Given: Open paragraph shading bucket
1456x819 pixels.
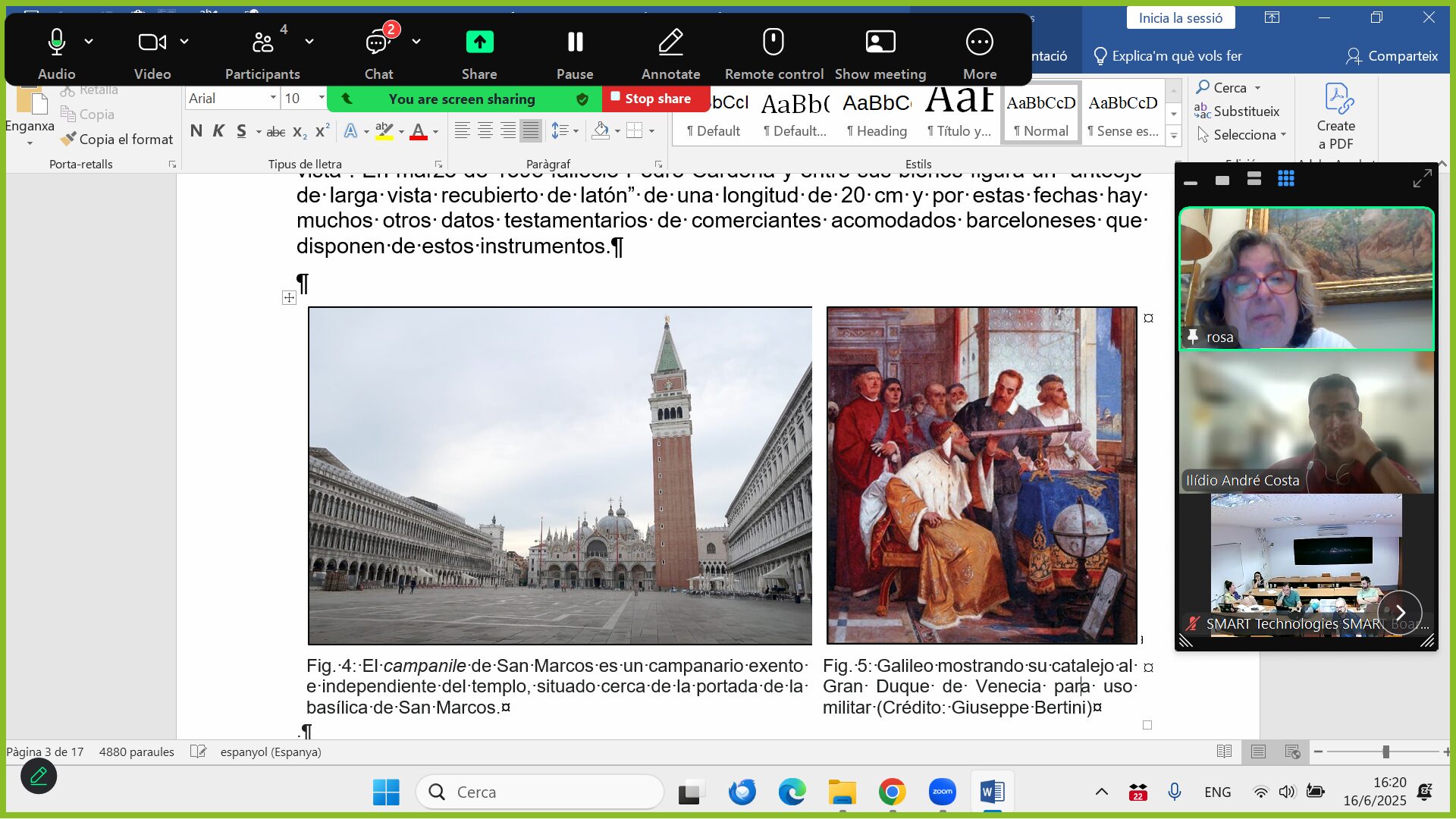Looking at the screenshot, I should coord(601,130).
